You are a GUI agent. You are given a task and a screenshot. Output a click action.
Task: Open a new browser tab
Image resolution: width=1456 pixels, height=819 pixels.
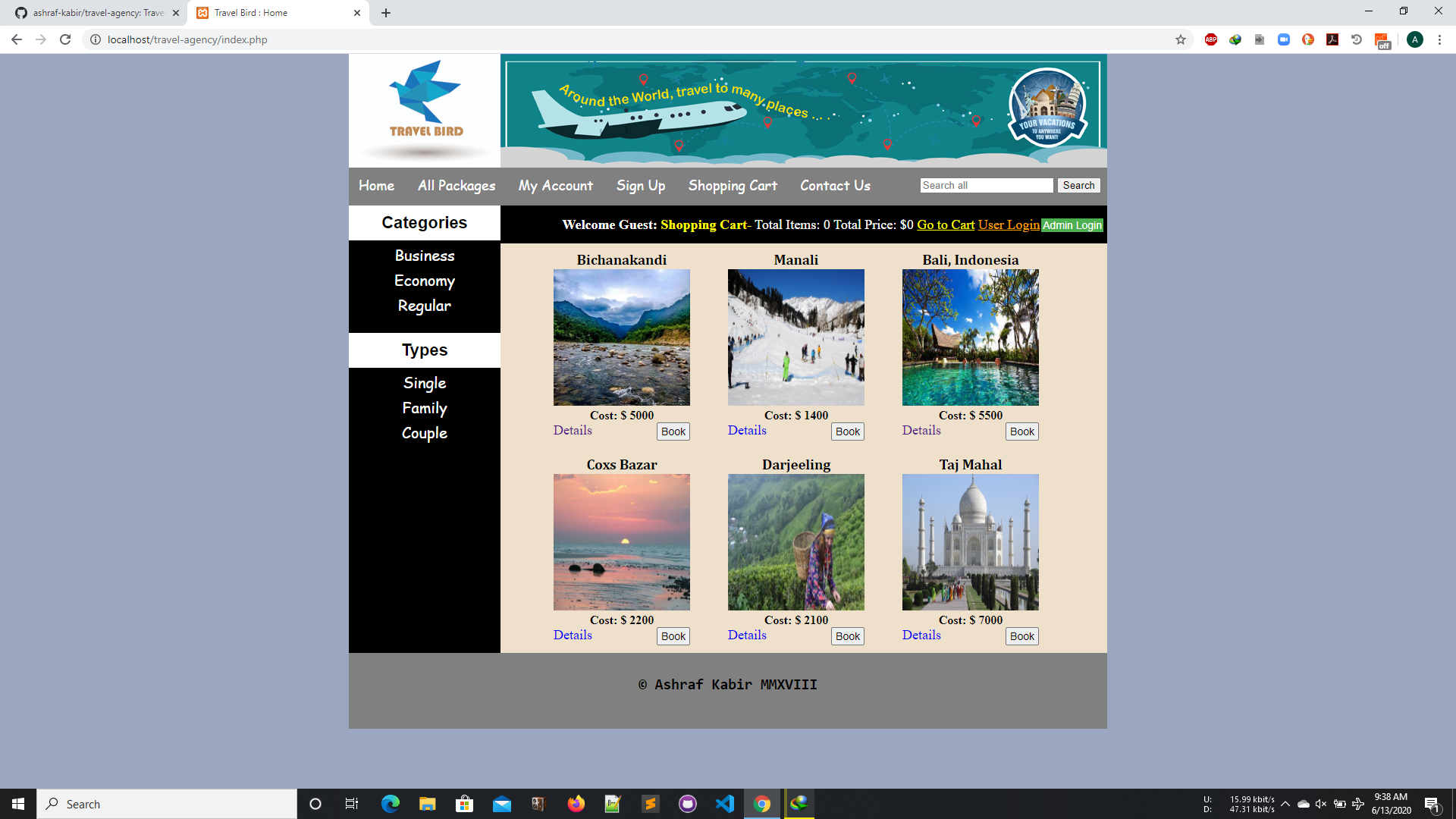point(386,13)
